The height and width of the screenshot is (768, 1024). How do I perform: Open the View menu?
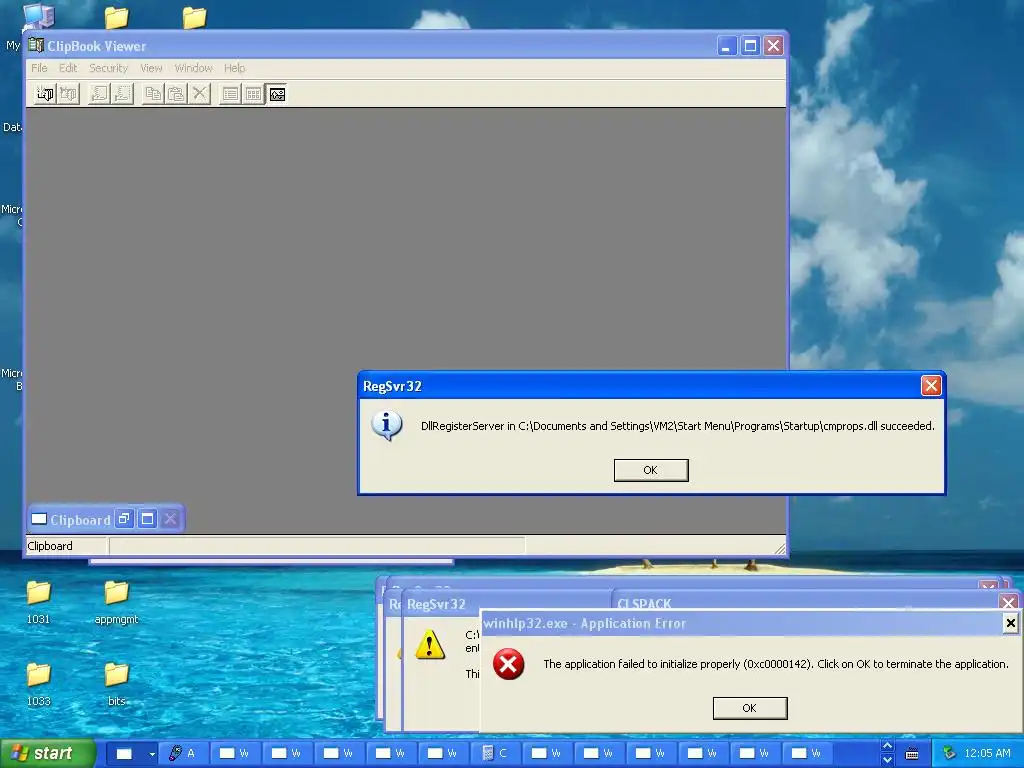point(151,68)
